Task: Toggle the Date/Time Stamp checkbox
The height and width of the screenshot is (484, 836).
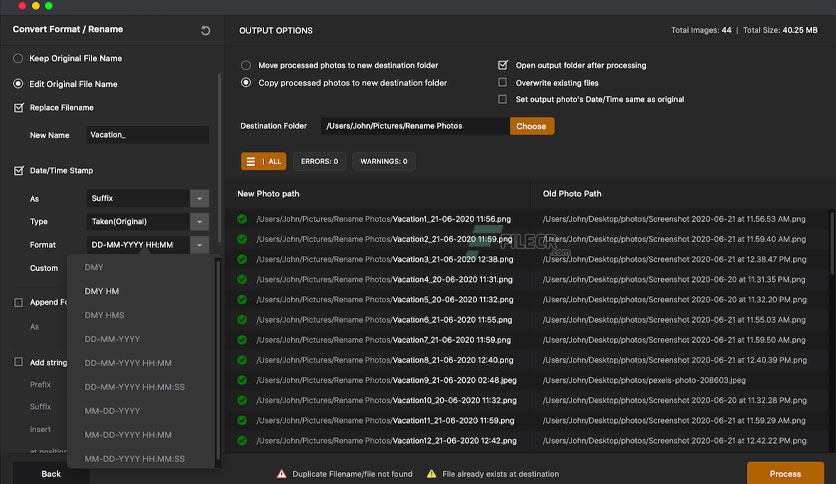Action: (x=19, y=171)
